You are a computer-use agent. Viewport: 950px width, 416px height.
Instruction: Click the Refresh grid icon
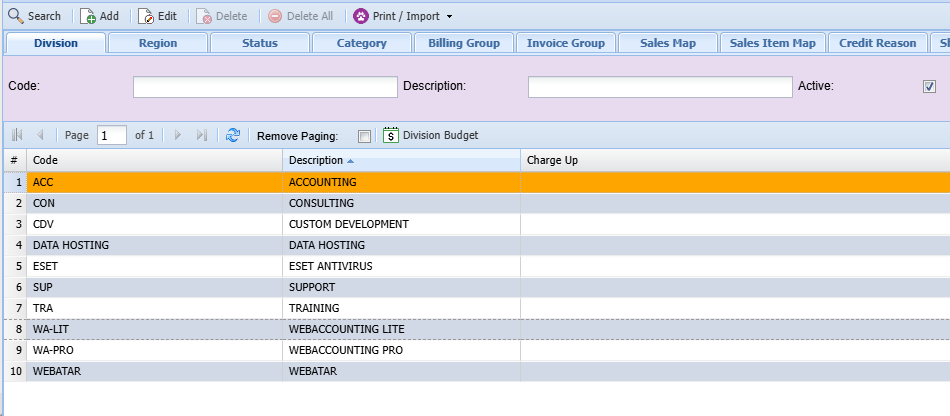pyautogui.click(x=233, y=135)
